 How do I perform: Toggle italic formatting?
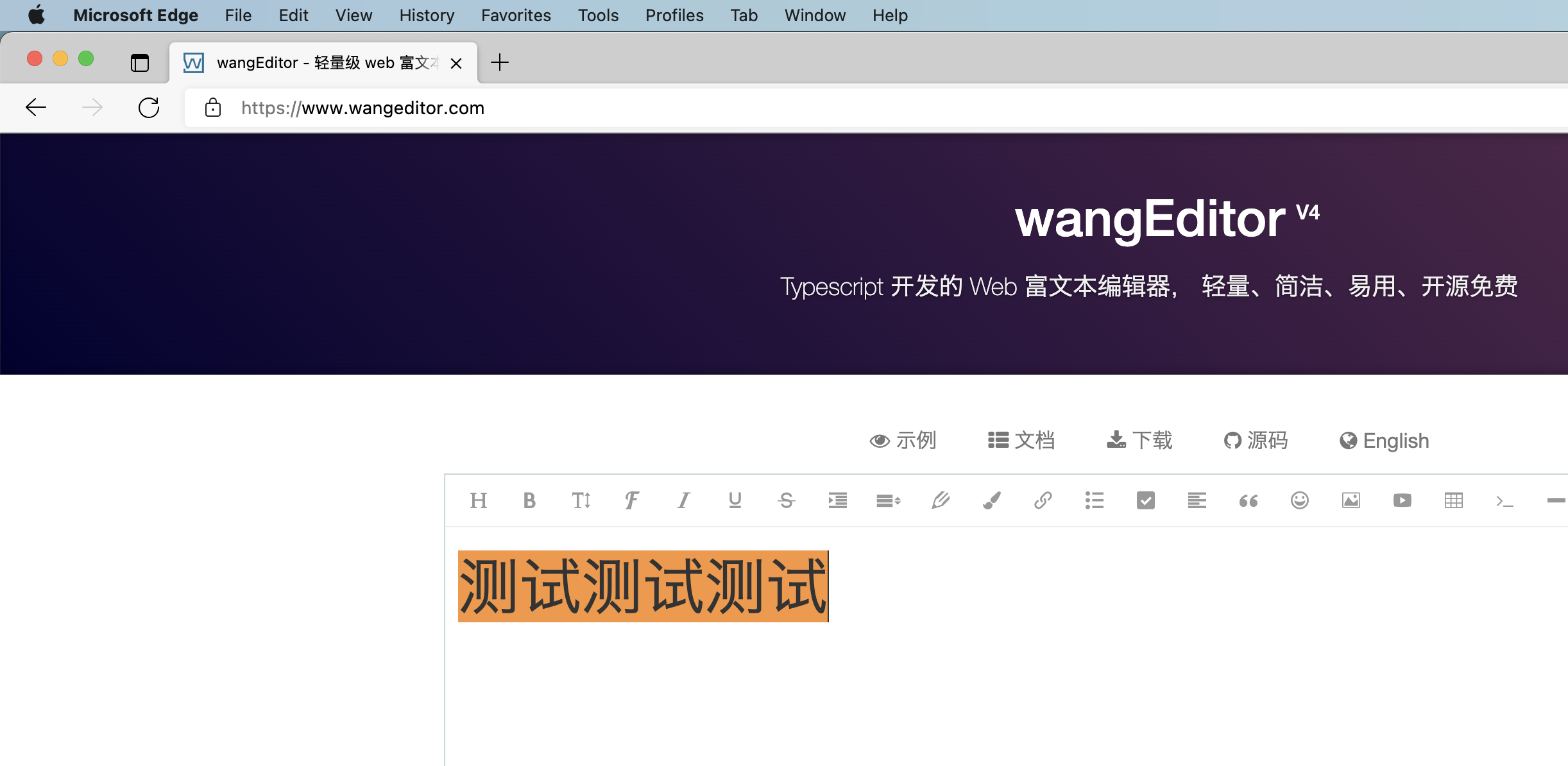coord(684,500)
